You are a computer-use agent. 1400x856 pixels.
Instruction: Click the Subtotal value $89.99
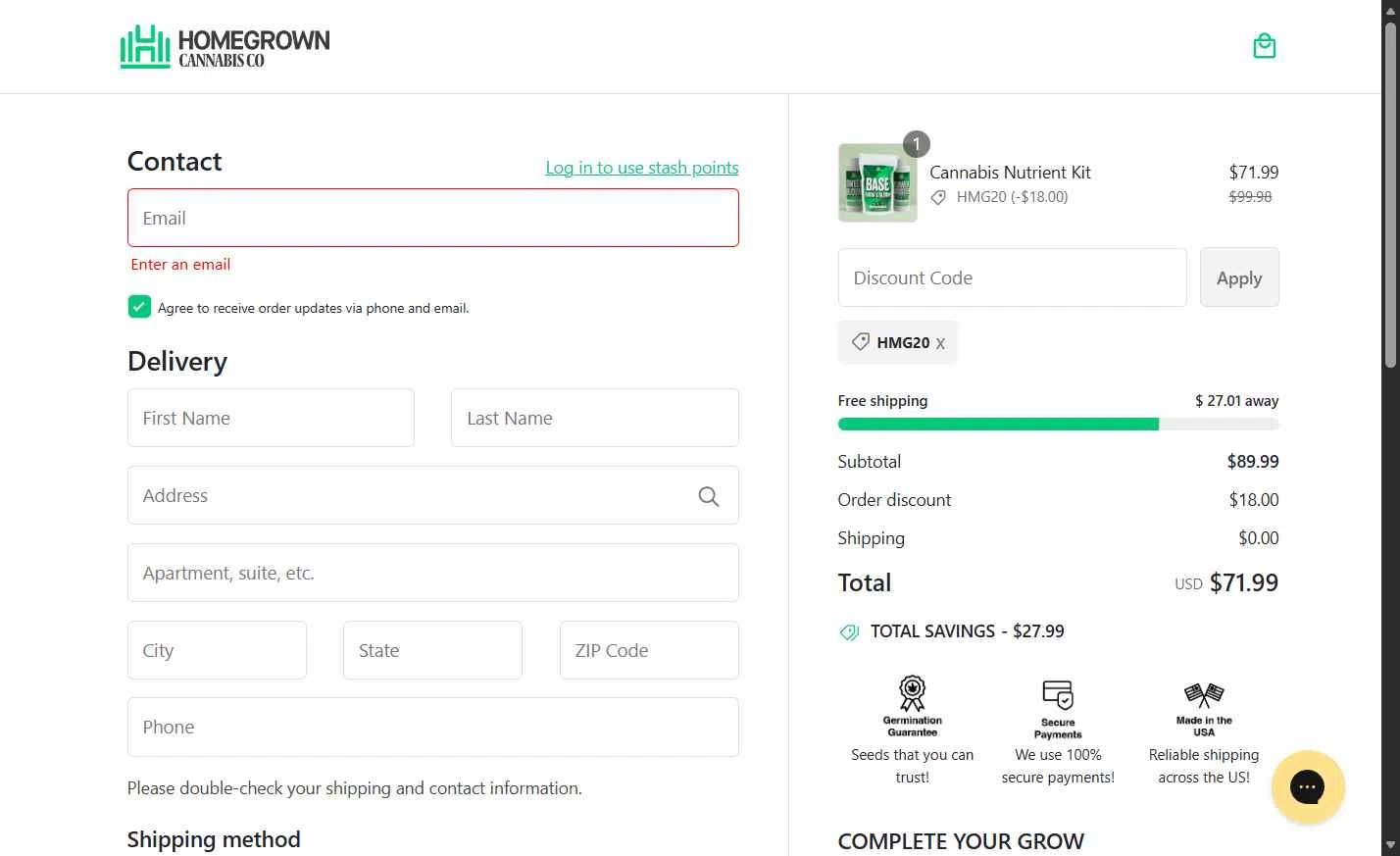(x=1253, y=462)
